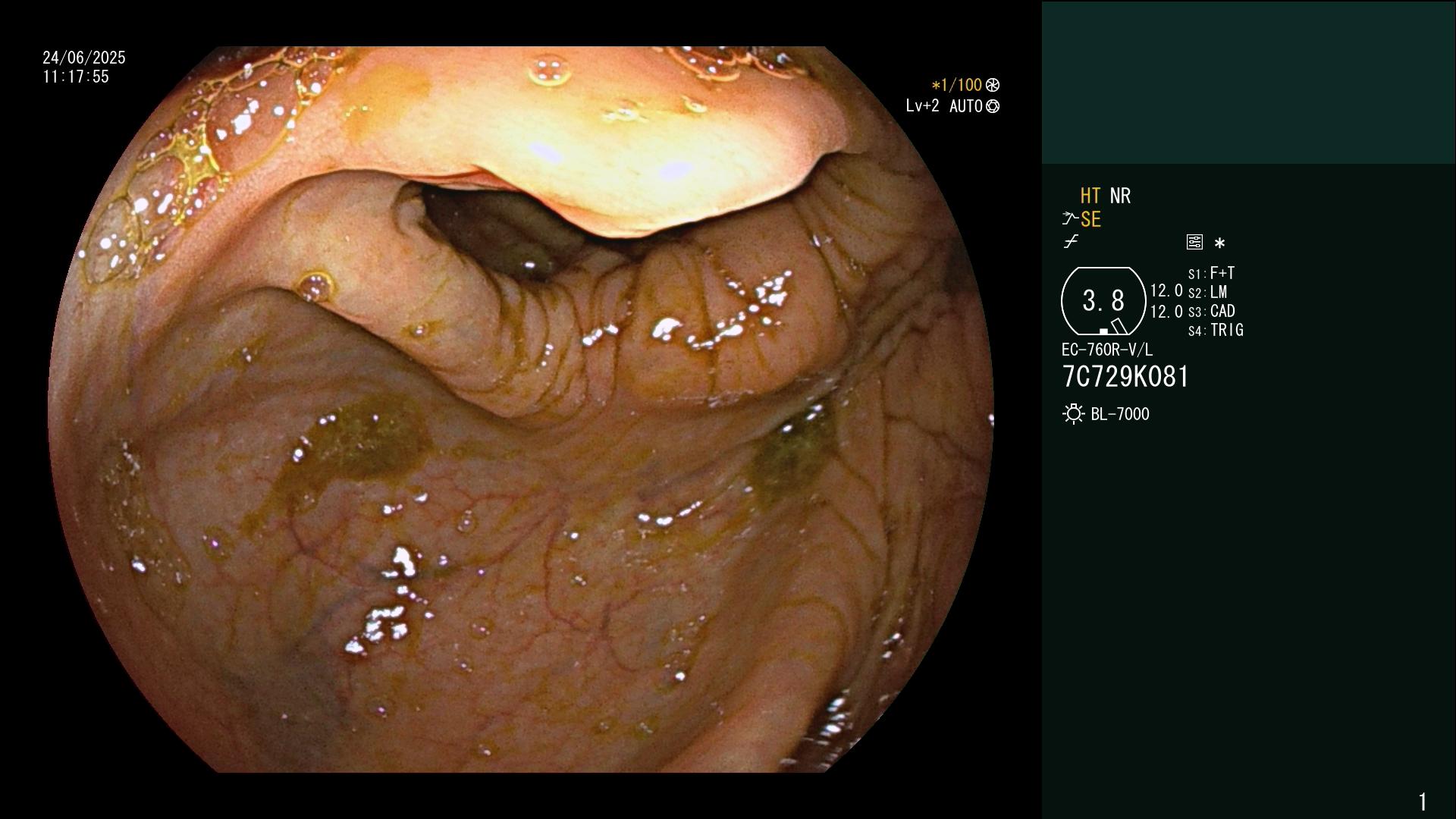Click the Lv+2 brightness level
Image resolution: width=1456 pixels, height=819 pixels.
[x=923, y=106]
